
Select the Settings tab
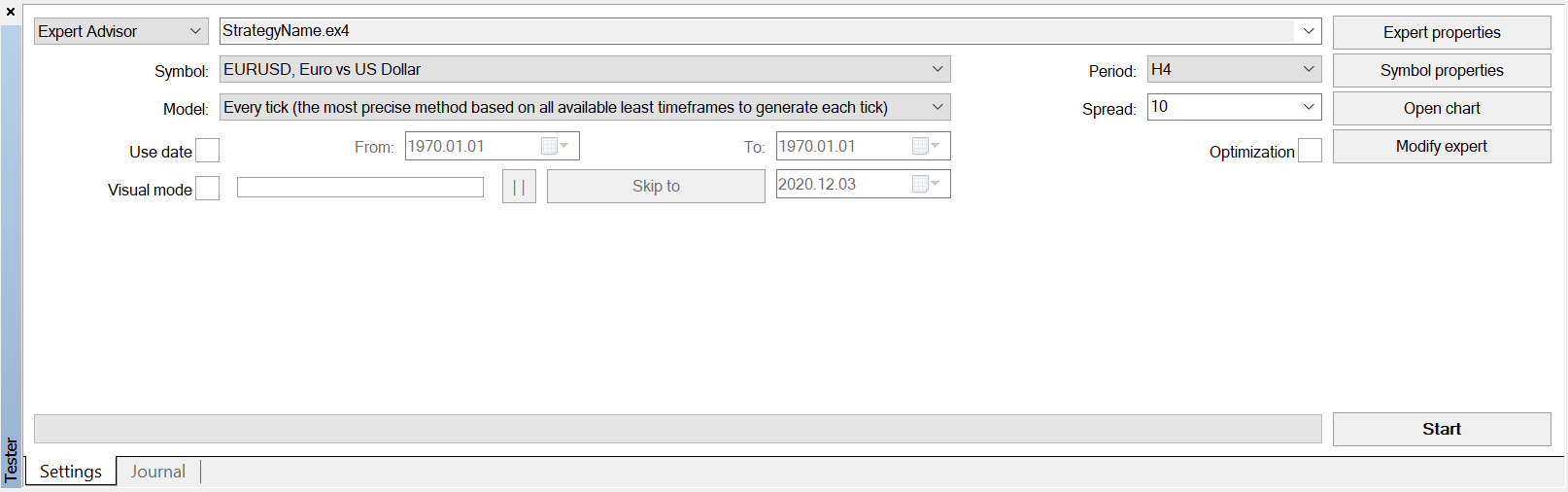71,472
